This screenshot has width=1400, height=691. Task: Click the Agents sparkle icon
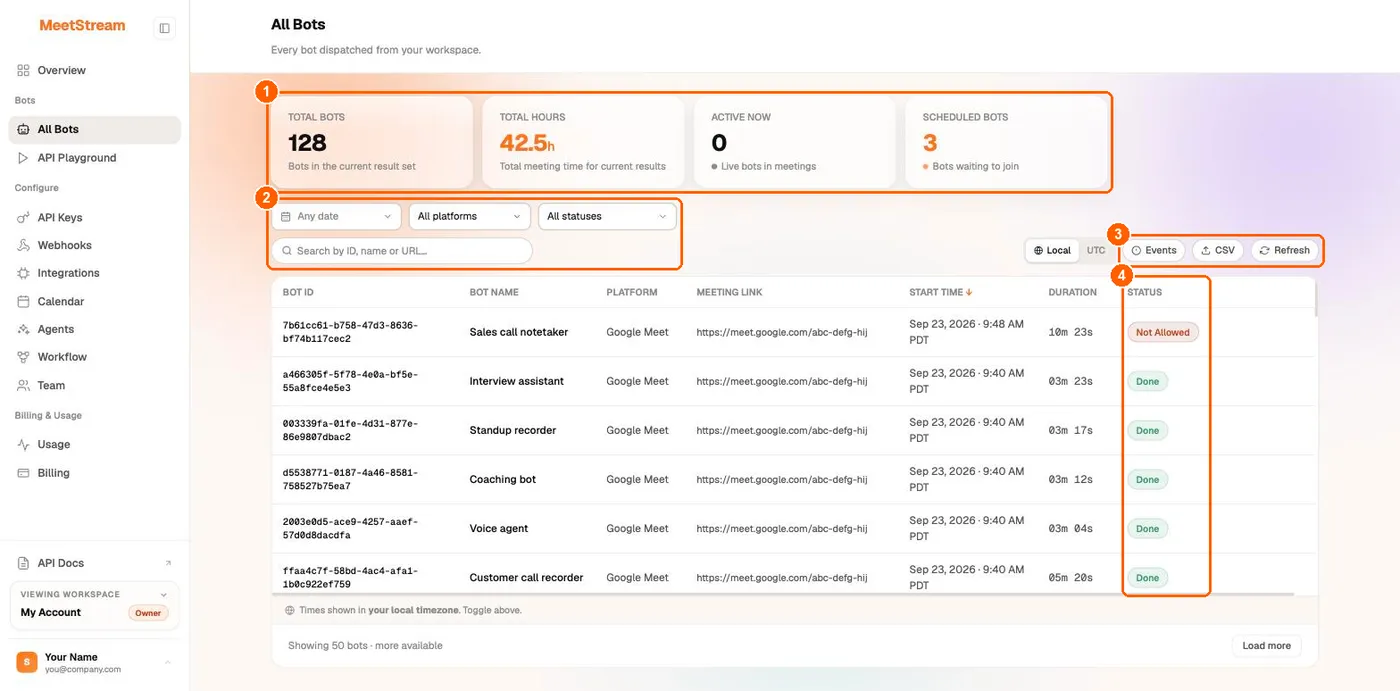(x=23, y=329)
